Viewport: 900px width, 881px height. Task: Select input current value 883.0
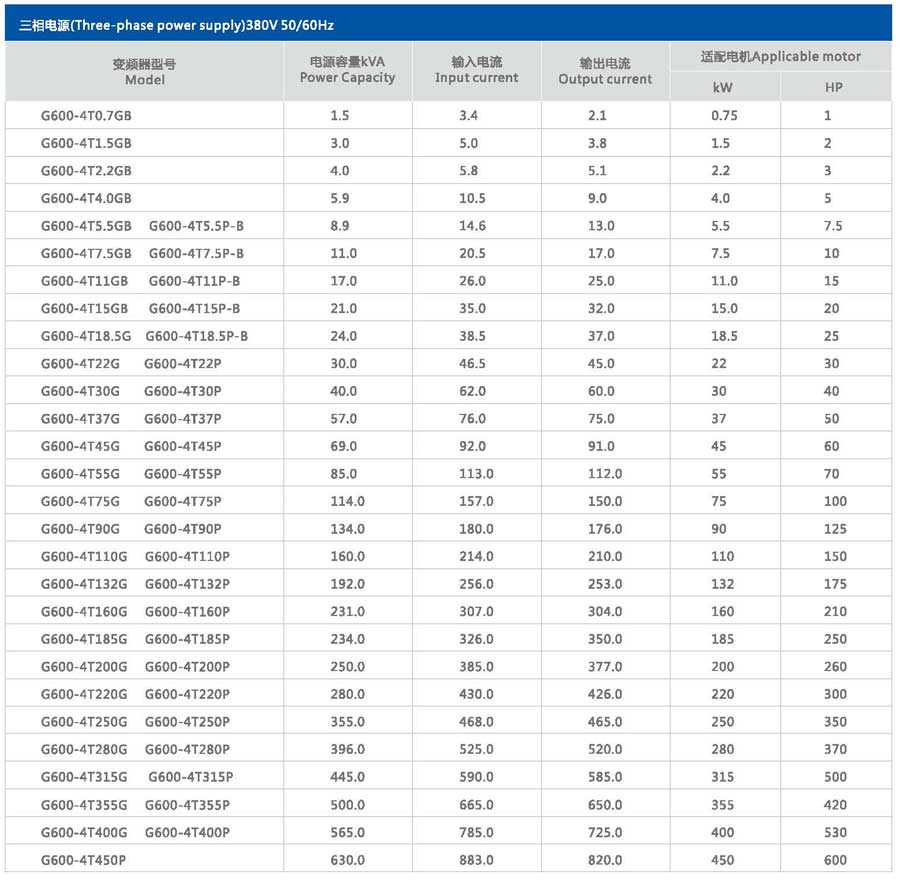(476, 860)
